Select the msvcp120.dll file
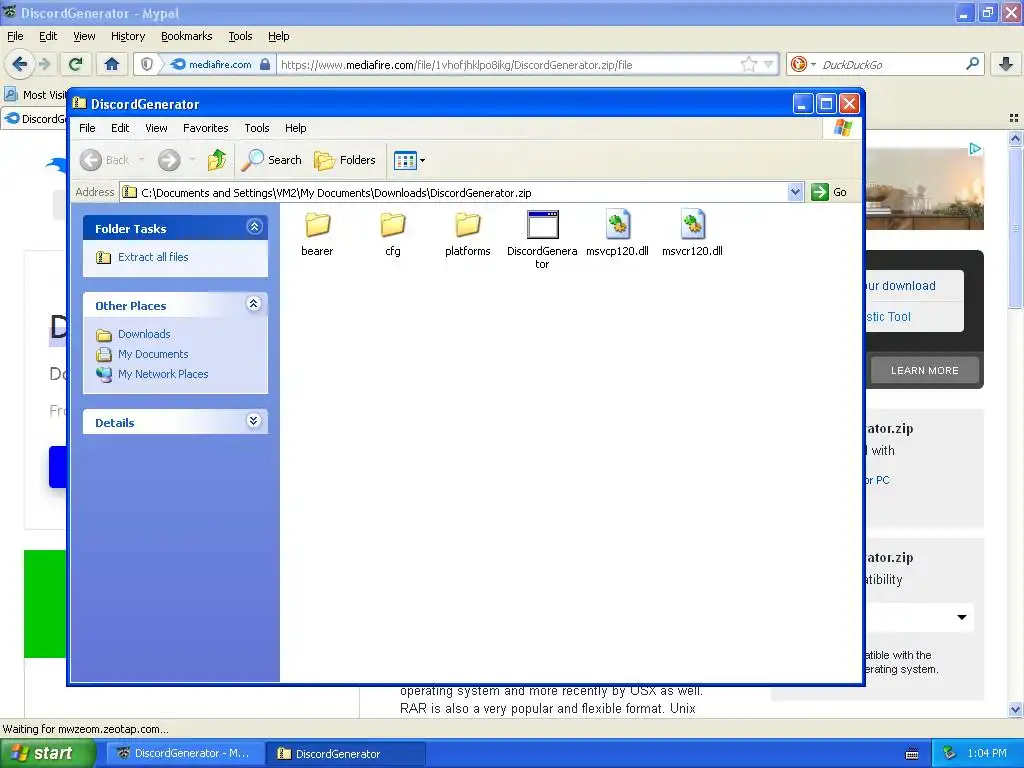 (x=617, y=234)
